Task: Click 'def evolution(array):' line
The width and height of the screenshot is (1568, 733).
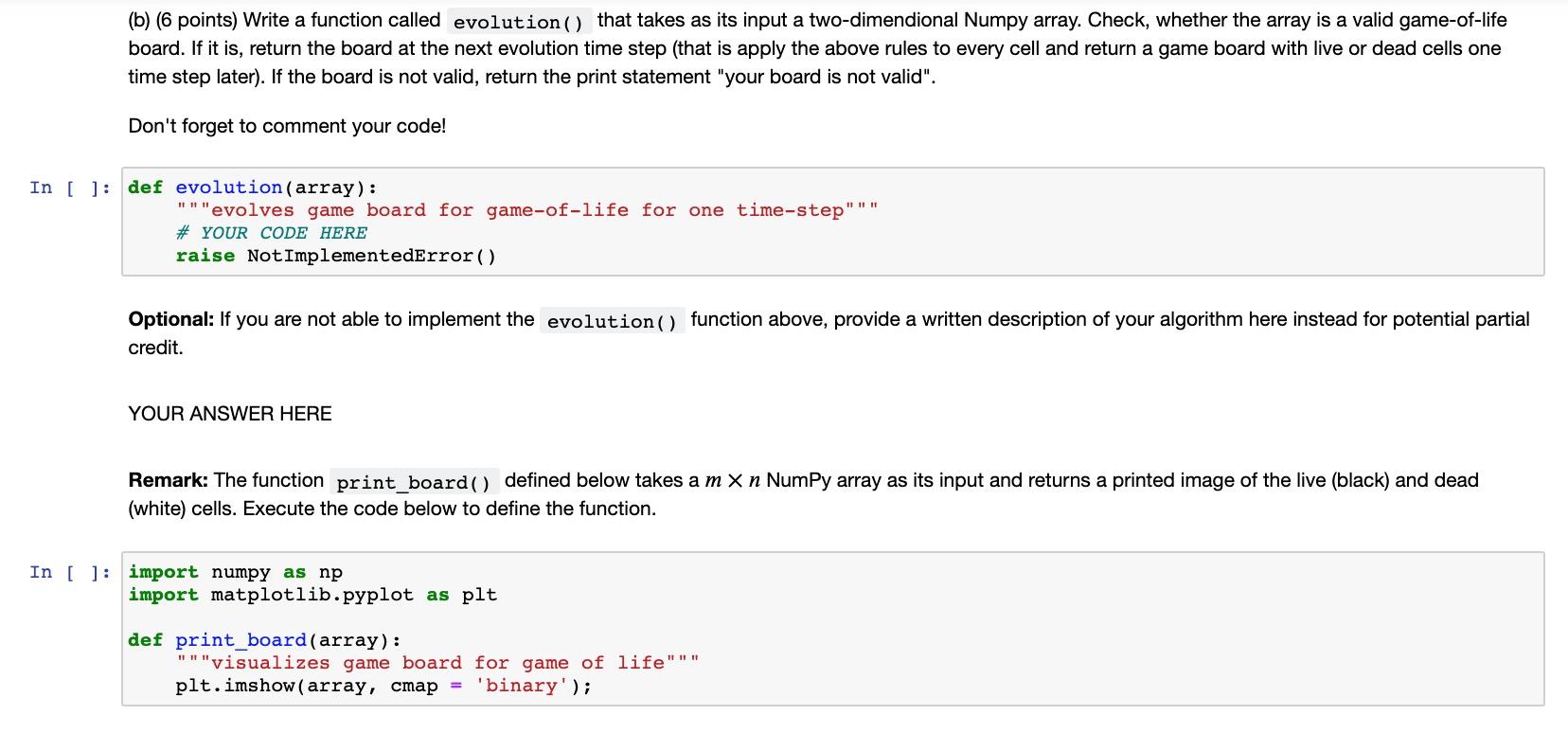Action: coord(253,188)
